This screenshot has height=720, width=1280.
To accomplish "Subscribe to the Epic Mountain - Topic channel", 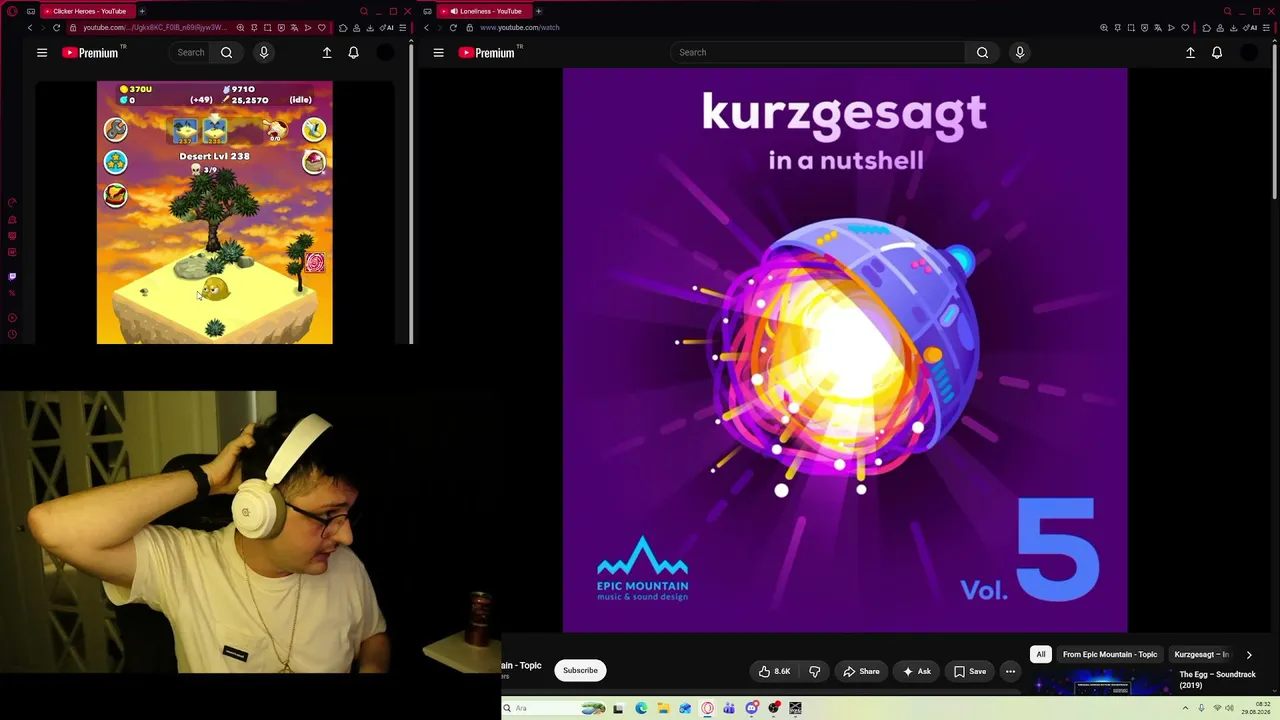I will click(580, 671).
